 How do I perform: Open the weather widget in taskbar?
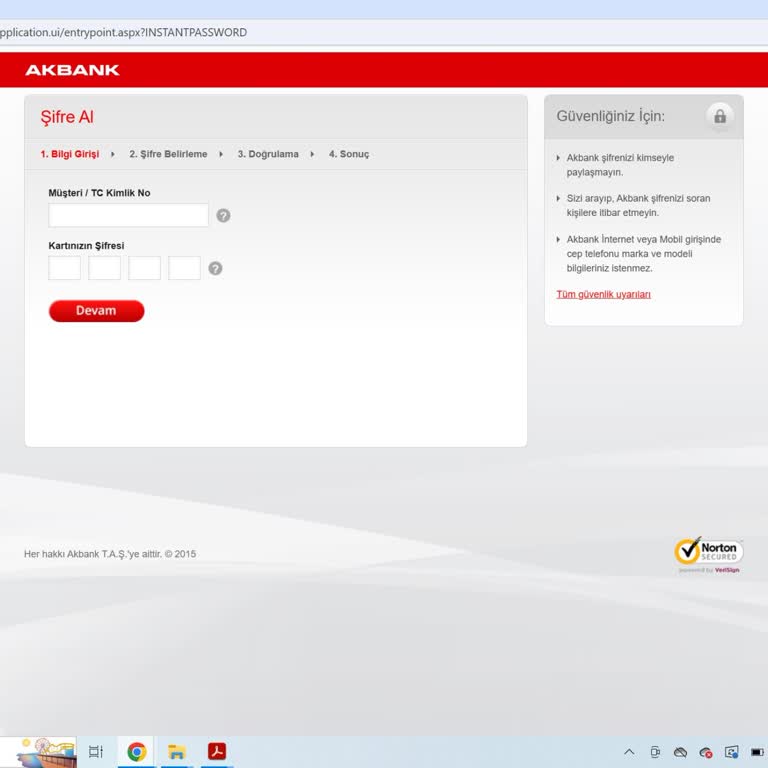point(45,751)
